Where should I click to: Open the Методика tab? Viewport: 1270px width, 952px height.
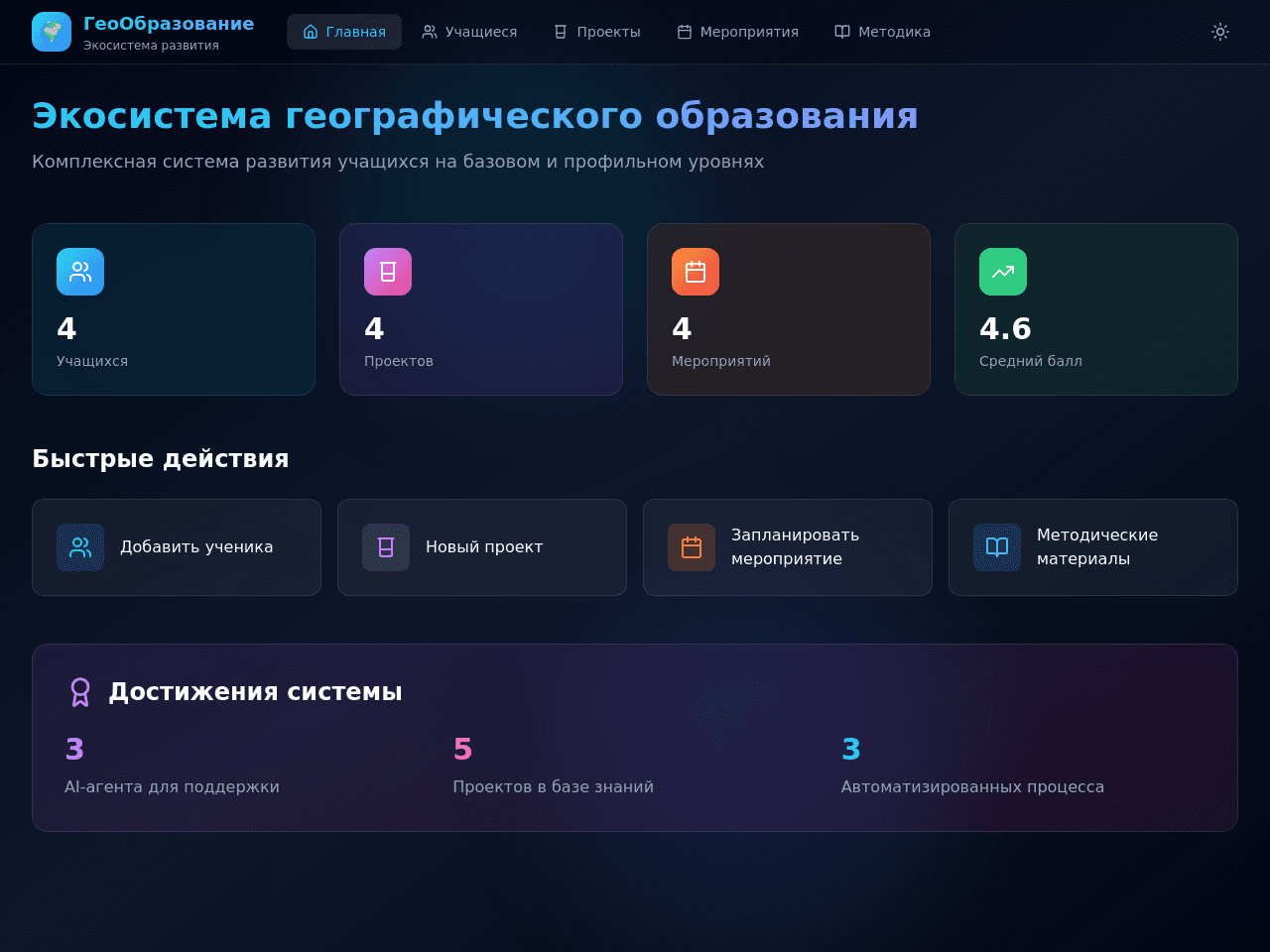click(x=883, y=32)
